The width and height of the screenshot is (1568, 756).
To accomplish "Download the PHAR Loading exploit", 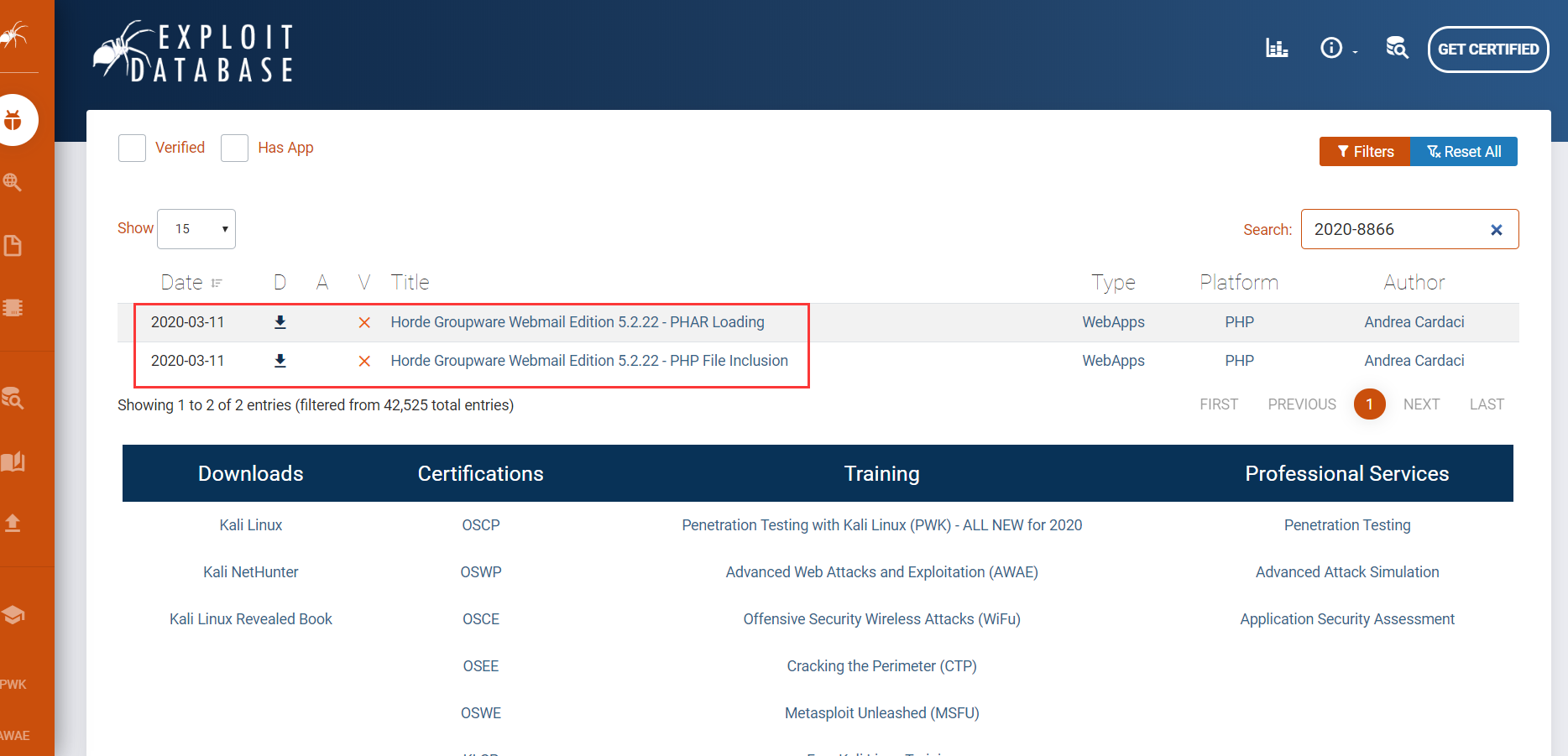I will click(280, 322).
